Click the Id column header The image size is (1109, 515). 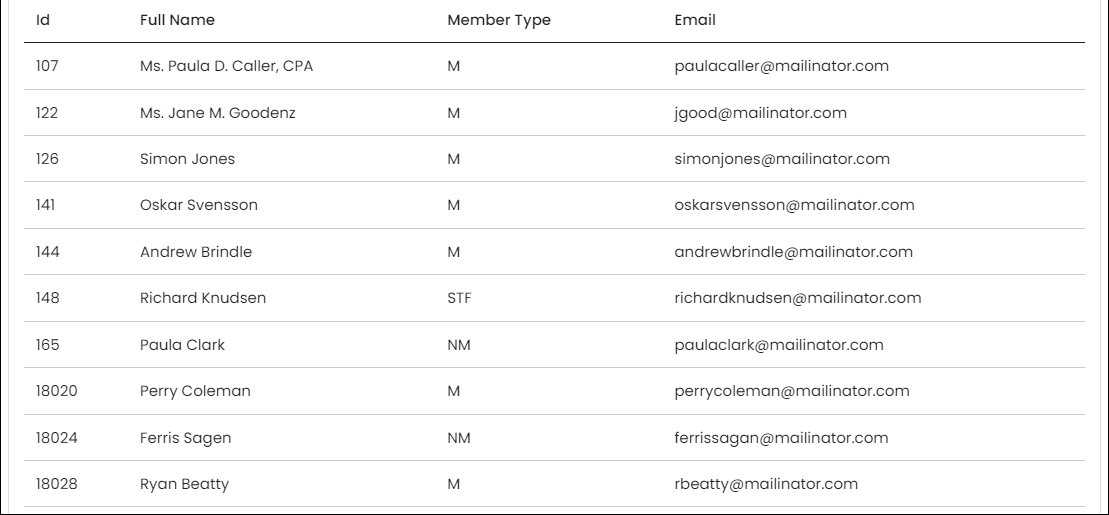tap(43, 20)
